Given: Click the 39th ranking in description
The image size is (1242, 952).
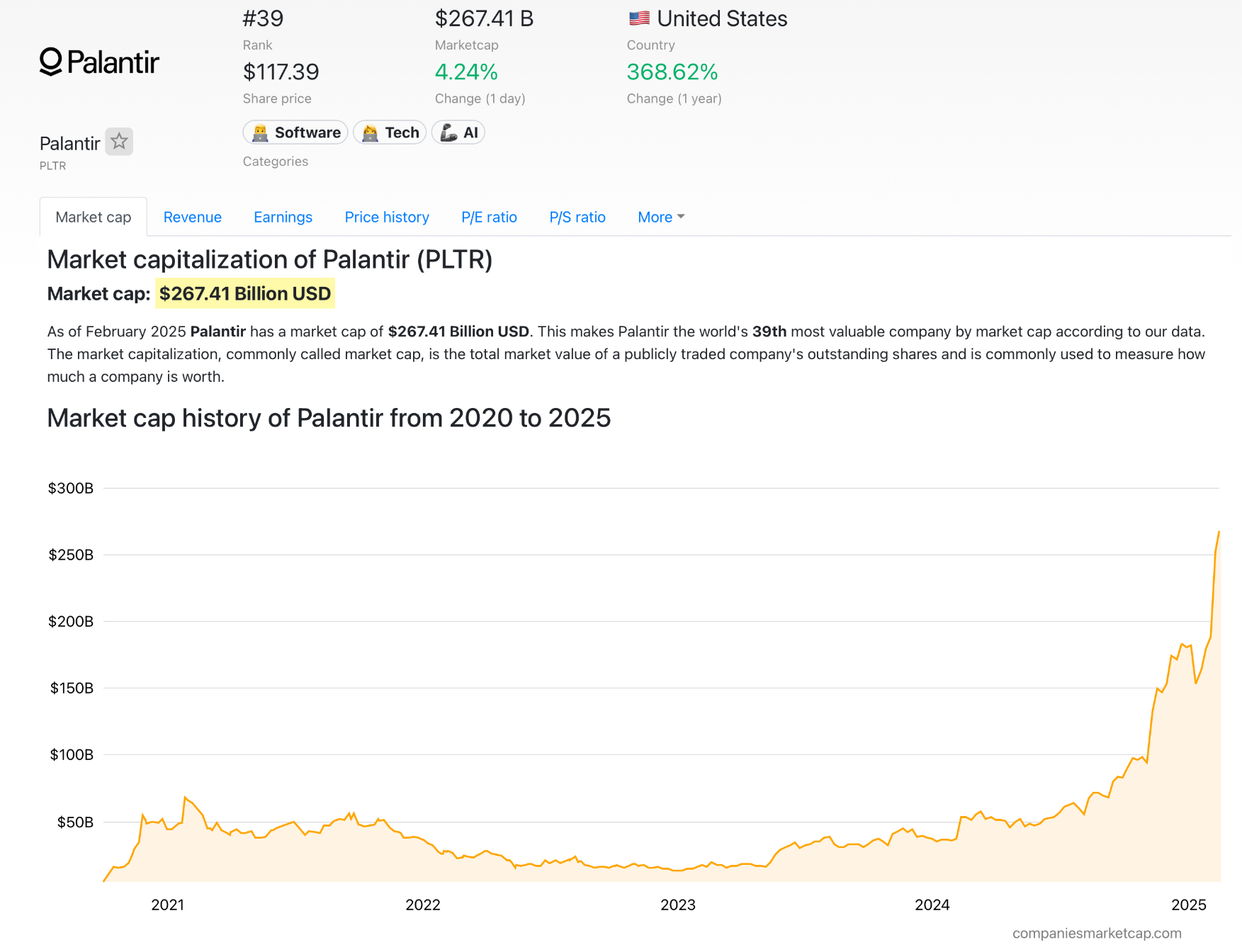Looking at the screenshot, I should [769, 331].
